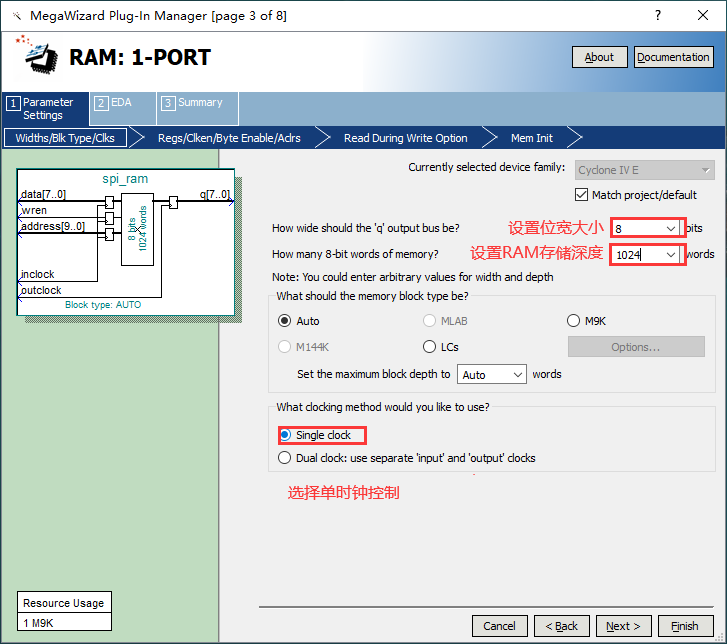Open the Summary tab

(x=196, y=103)
